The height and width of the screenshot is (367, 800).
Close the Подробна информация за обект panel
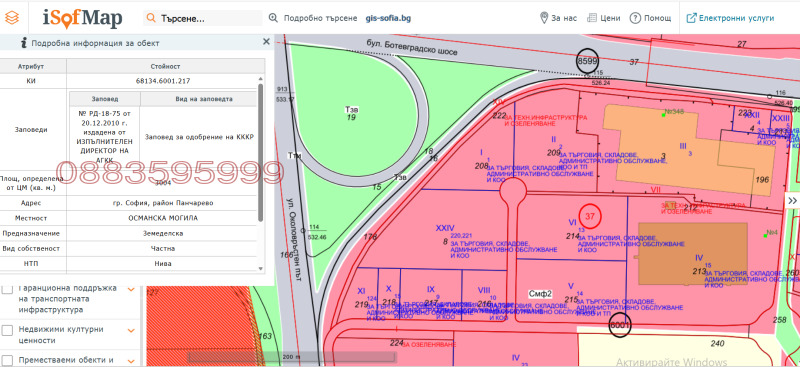click(266, 42)
